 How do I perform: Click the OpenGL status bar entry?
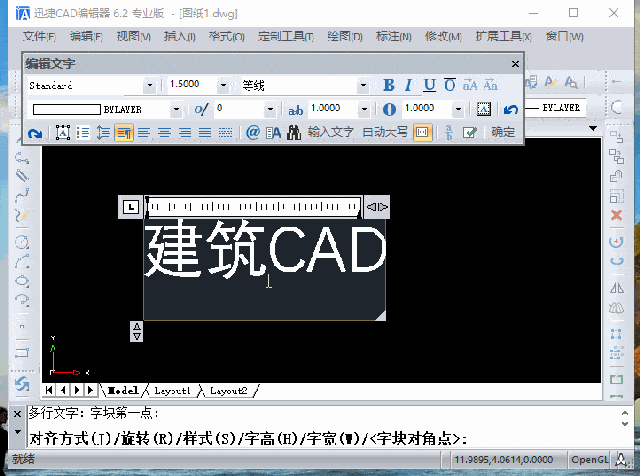(589, 460)
